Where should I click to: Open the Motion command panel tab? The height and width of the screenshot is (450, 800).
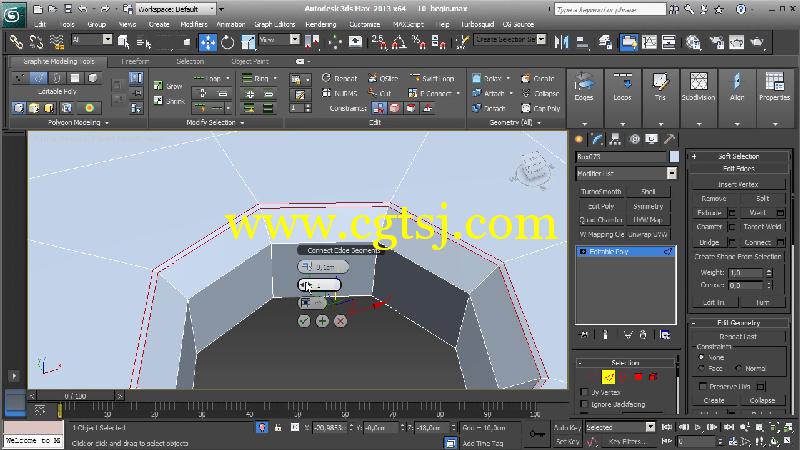point(634,139)
